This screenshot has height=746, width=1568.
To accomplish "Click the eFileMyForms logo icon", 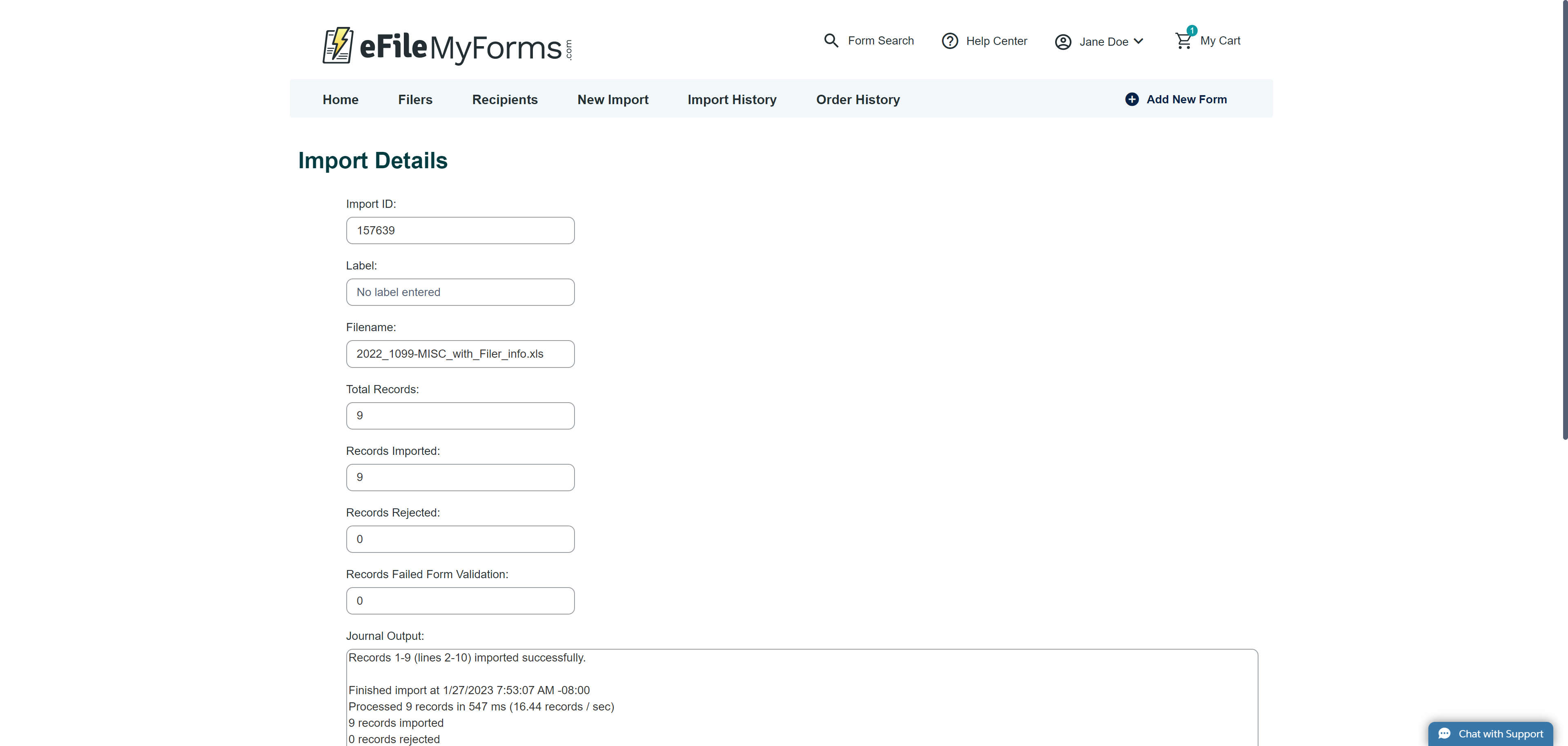I will (x=338, y=45).
